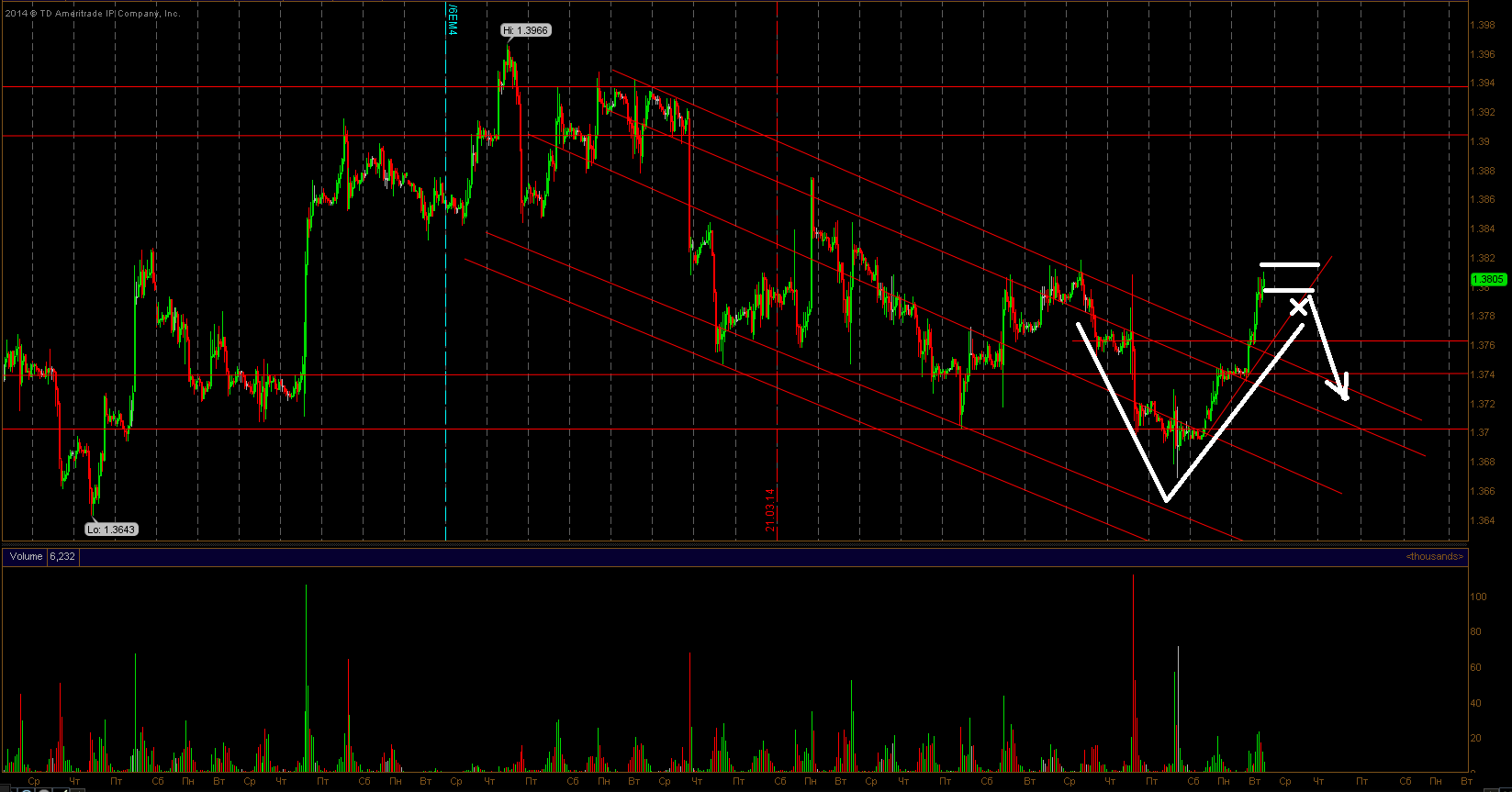Click the 1.394 price axis label
The image size is (1512, 792).
[x=1484, y=83]
